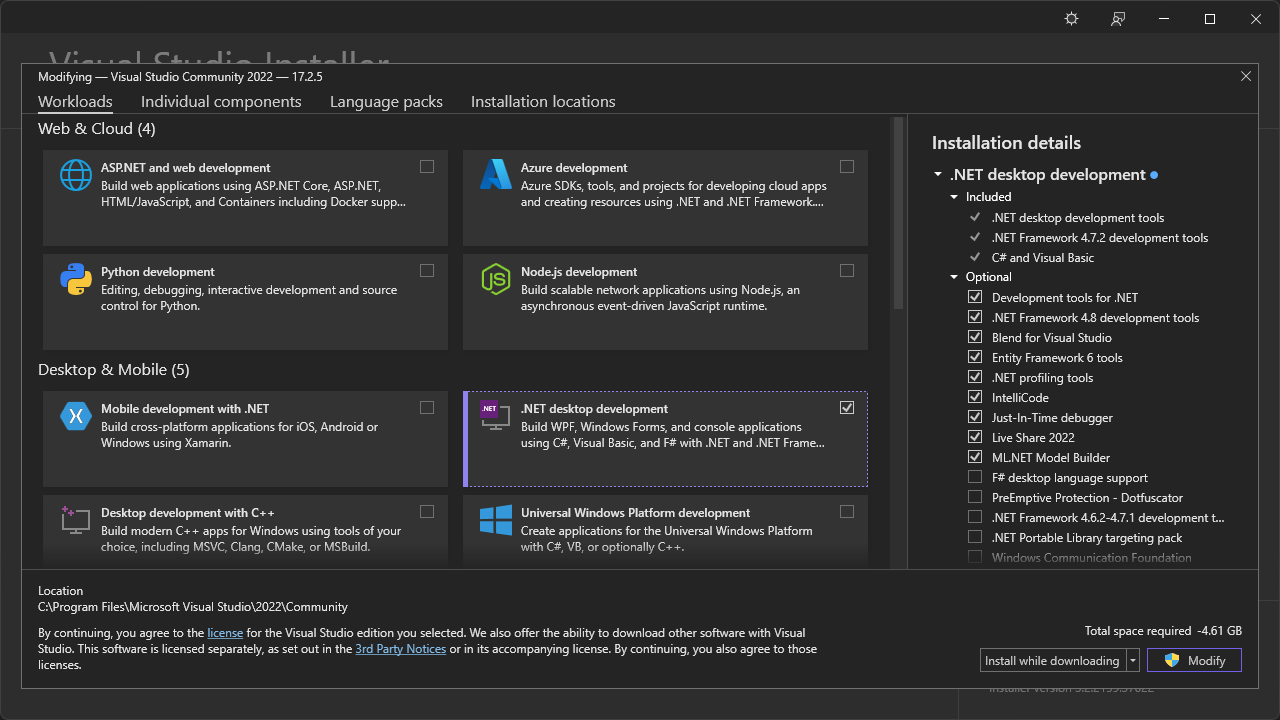Check Desktop development with C++ workload
Screen dimensions: 1280x720
click(x=427, y=512)
